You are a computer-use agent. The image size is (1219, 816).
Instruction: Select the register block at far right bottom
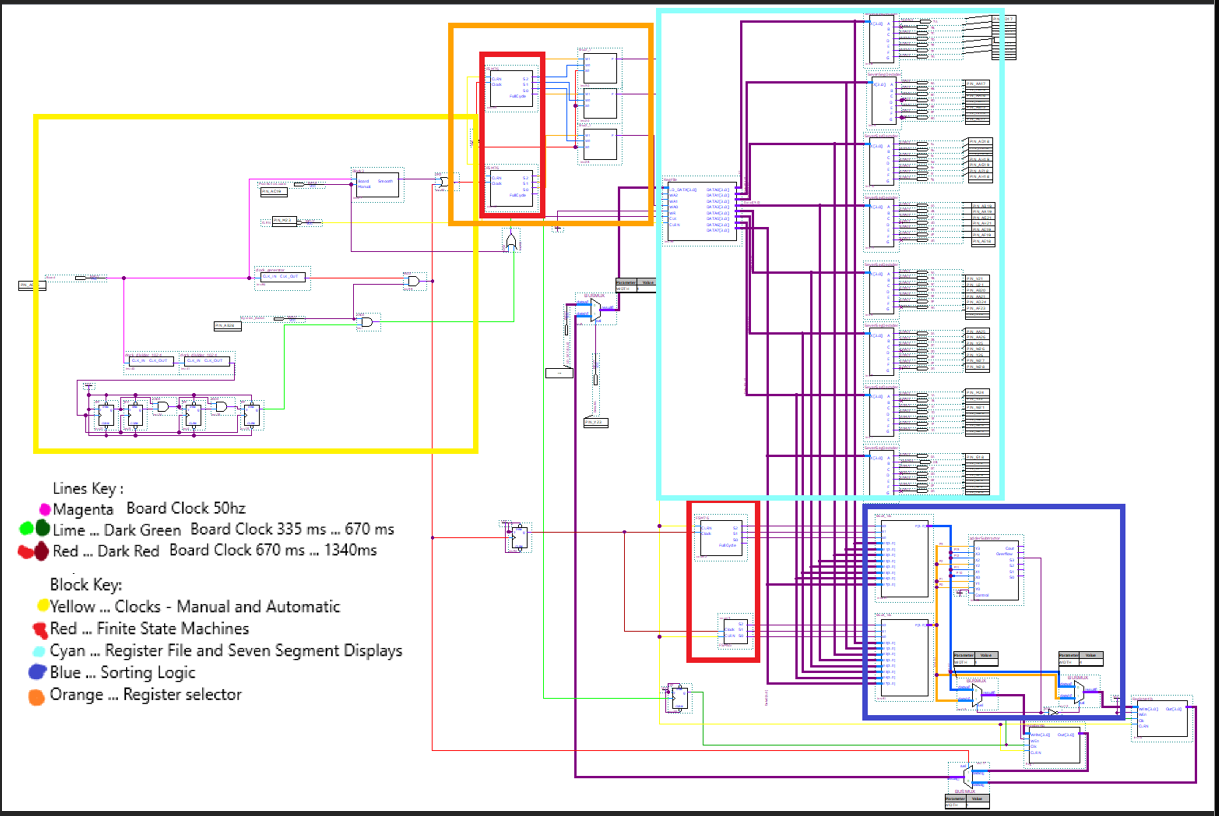[1160, 717]
